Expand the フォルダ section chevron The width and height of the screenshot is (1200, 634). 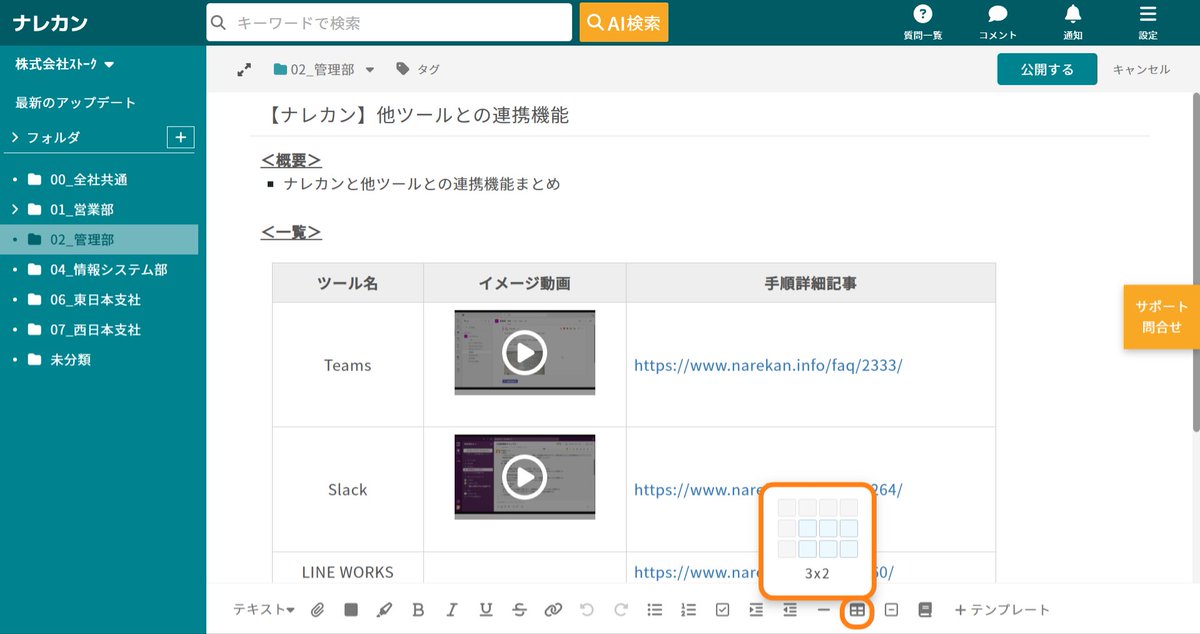(x=15, y=137)
